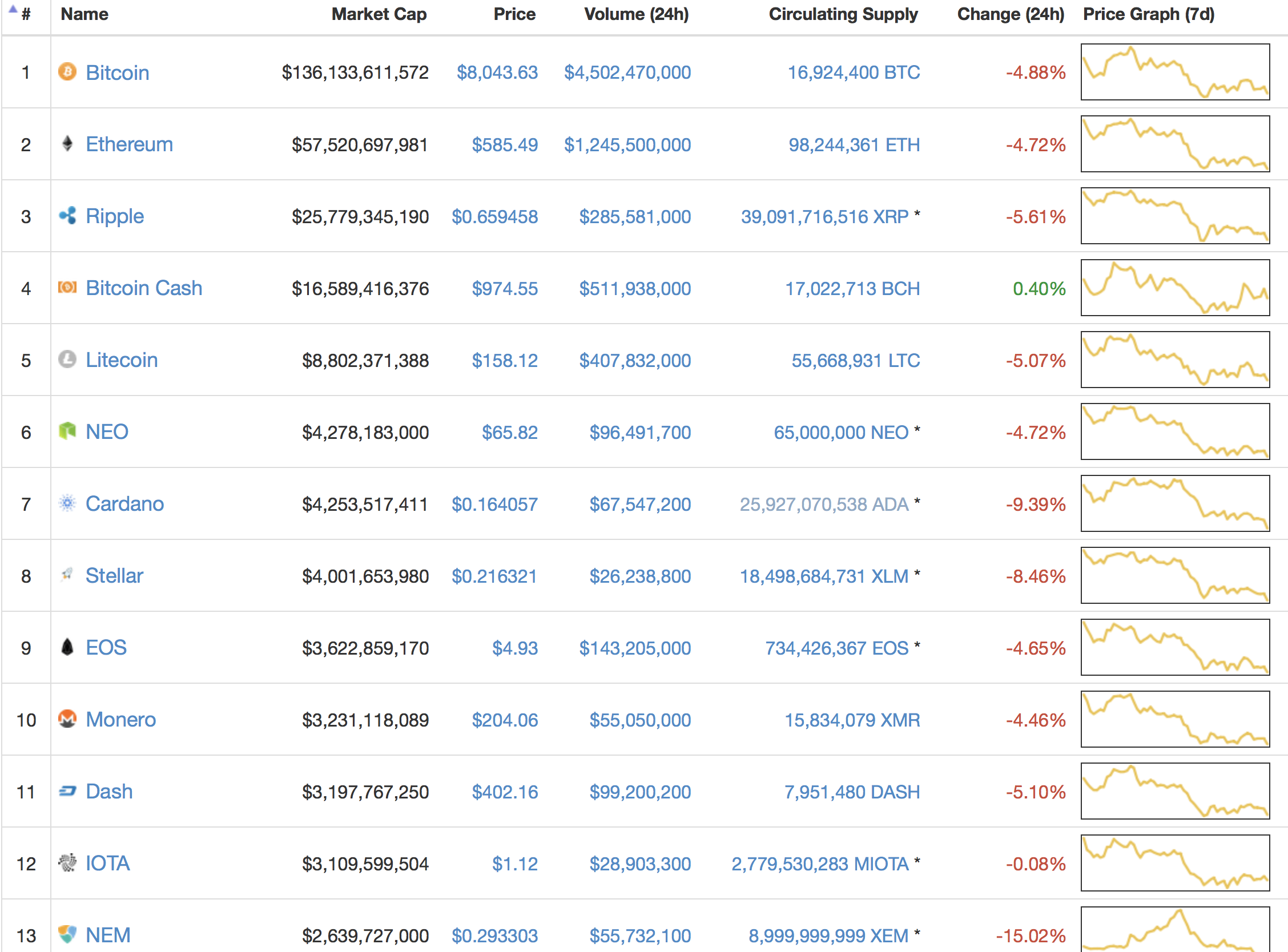Open the Ripple name link
1288x952 pixels.
tap(115, 216)
